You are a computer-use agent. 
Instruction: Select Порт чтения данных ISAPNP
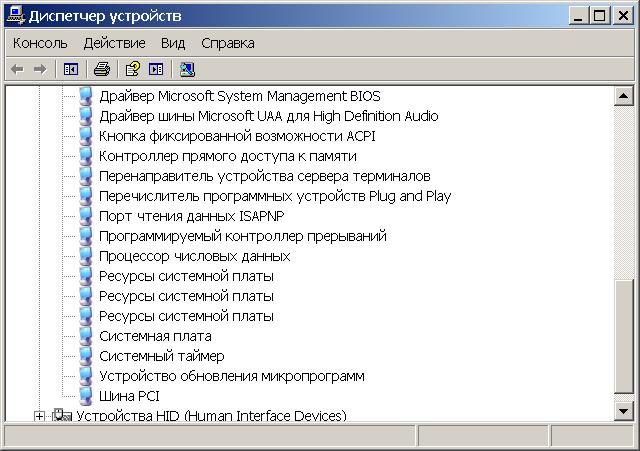pyautogui.click(x=191, y=216)
